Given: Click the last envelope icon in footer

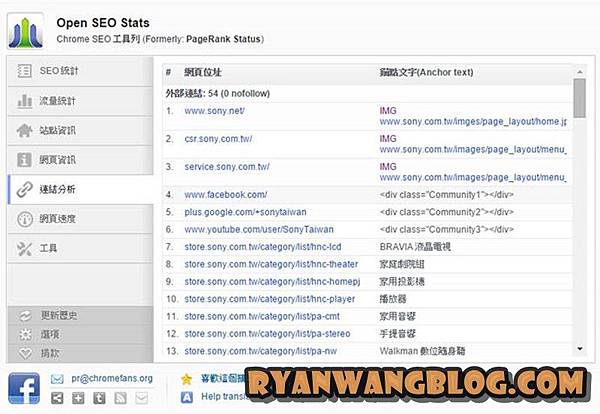Looking at the screenshot, I should pyautogui.click(x=141, y=398).
